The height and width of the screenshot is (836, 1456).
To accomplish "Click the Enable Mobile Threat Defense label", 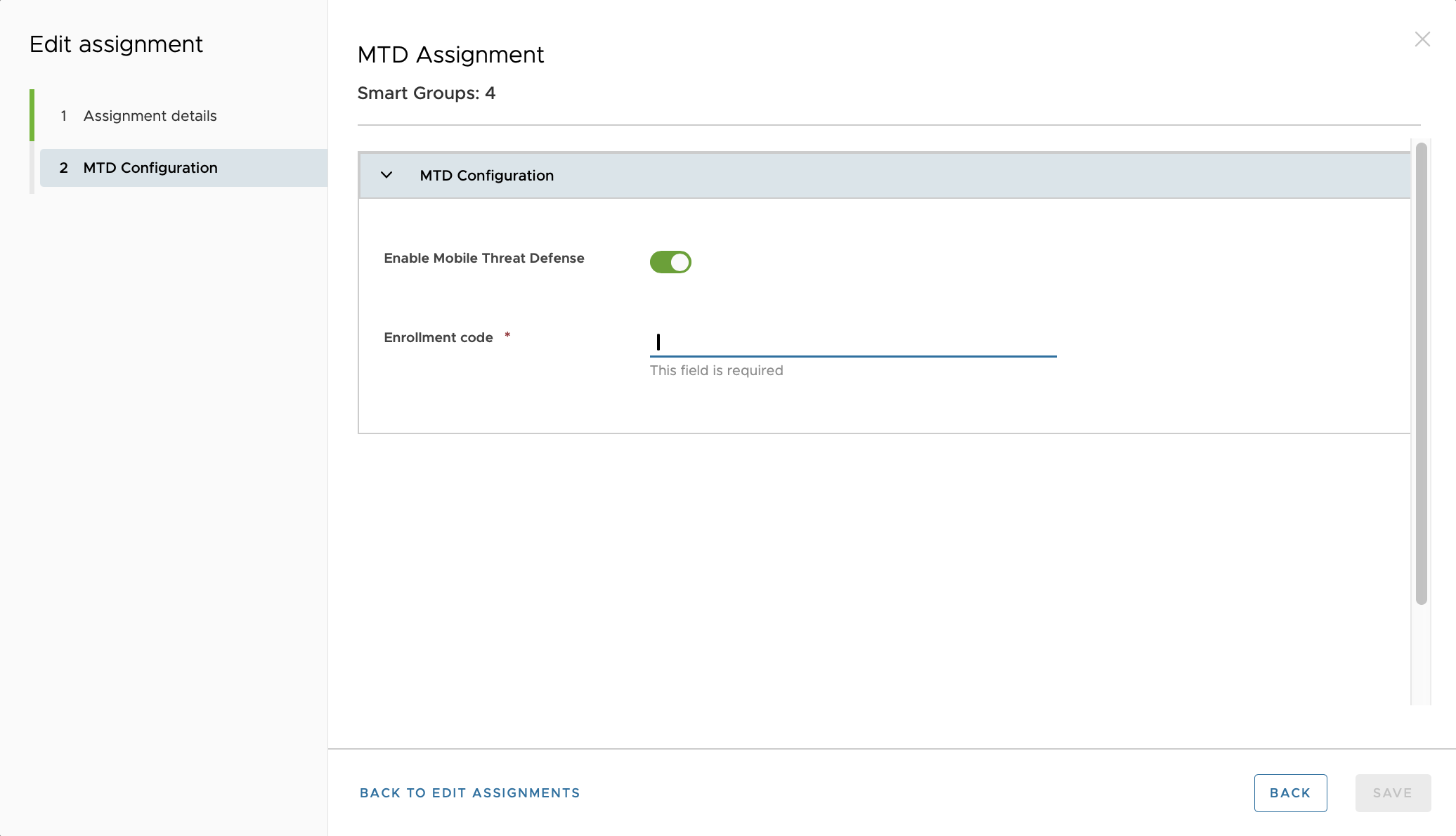I will pos(483,258).
